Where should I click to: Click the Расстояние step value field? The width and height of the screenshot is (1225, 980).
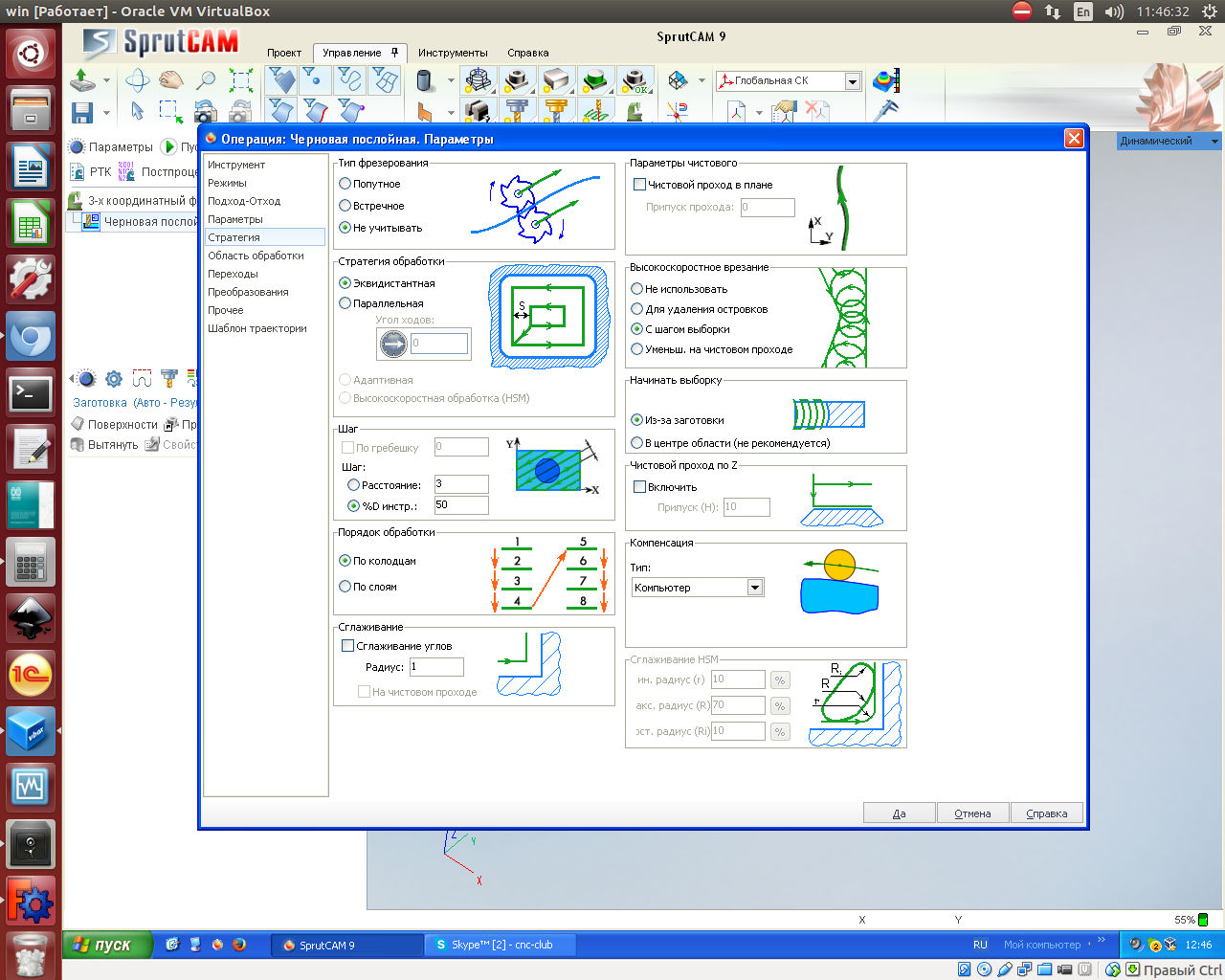coord(461,484)
